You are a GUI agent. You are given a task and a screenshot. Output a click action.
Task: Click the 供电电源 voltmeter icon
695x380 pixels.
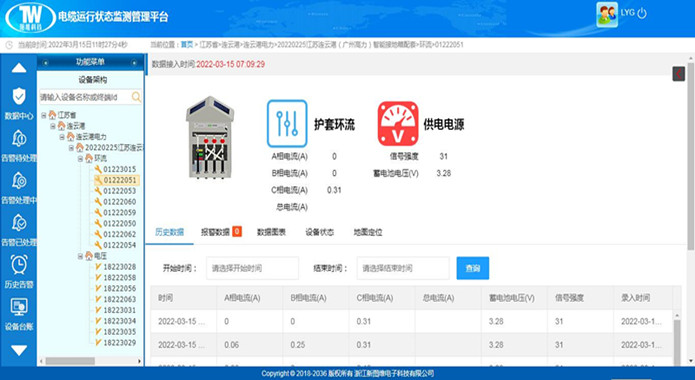coord(398,124)
